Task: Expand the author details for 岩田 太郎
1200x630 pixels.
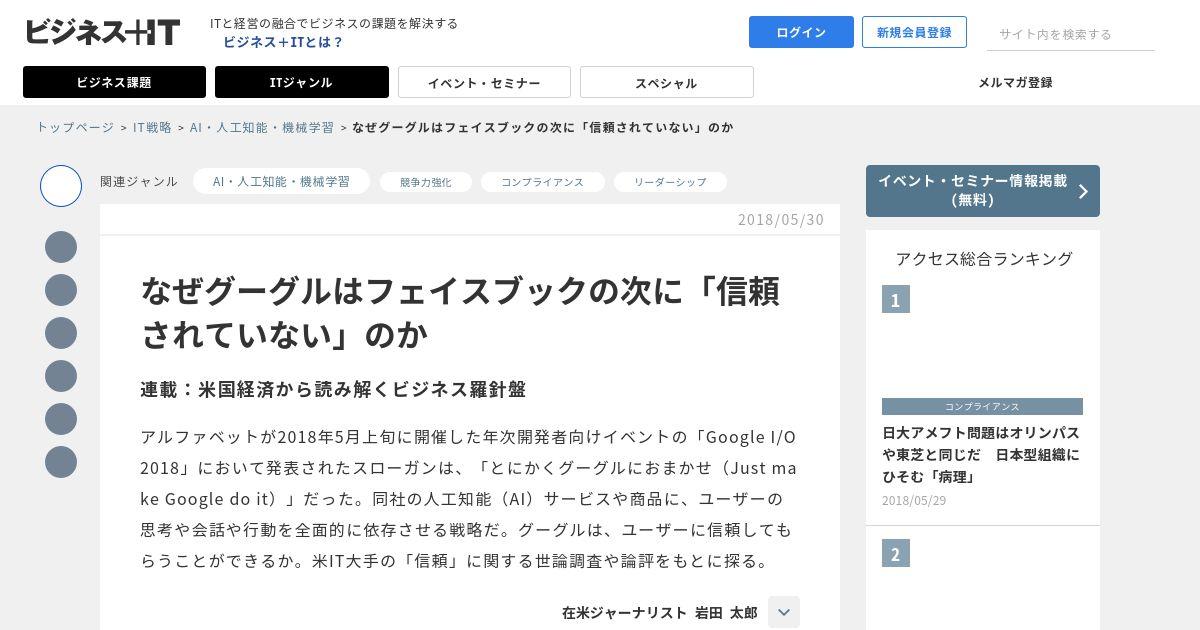Action: pyautogui.click(x=784, y=612)
